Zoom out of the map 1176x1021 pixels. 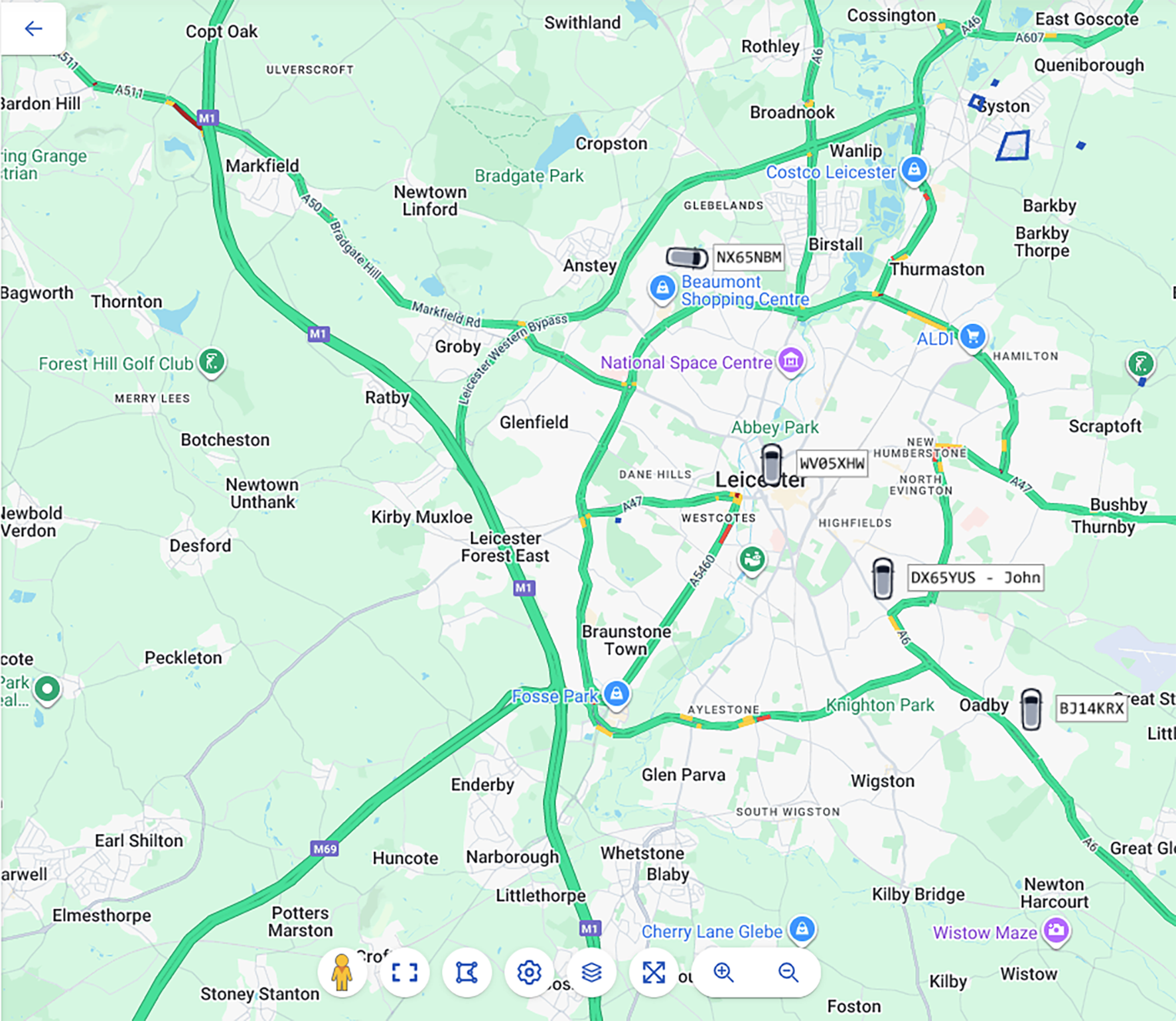coord(788,973)
